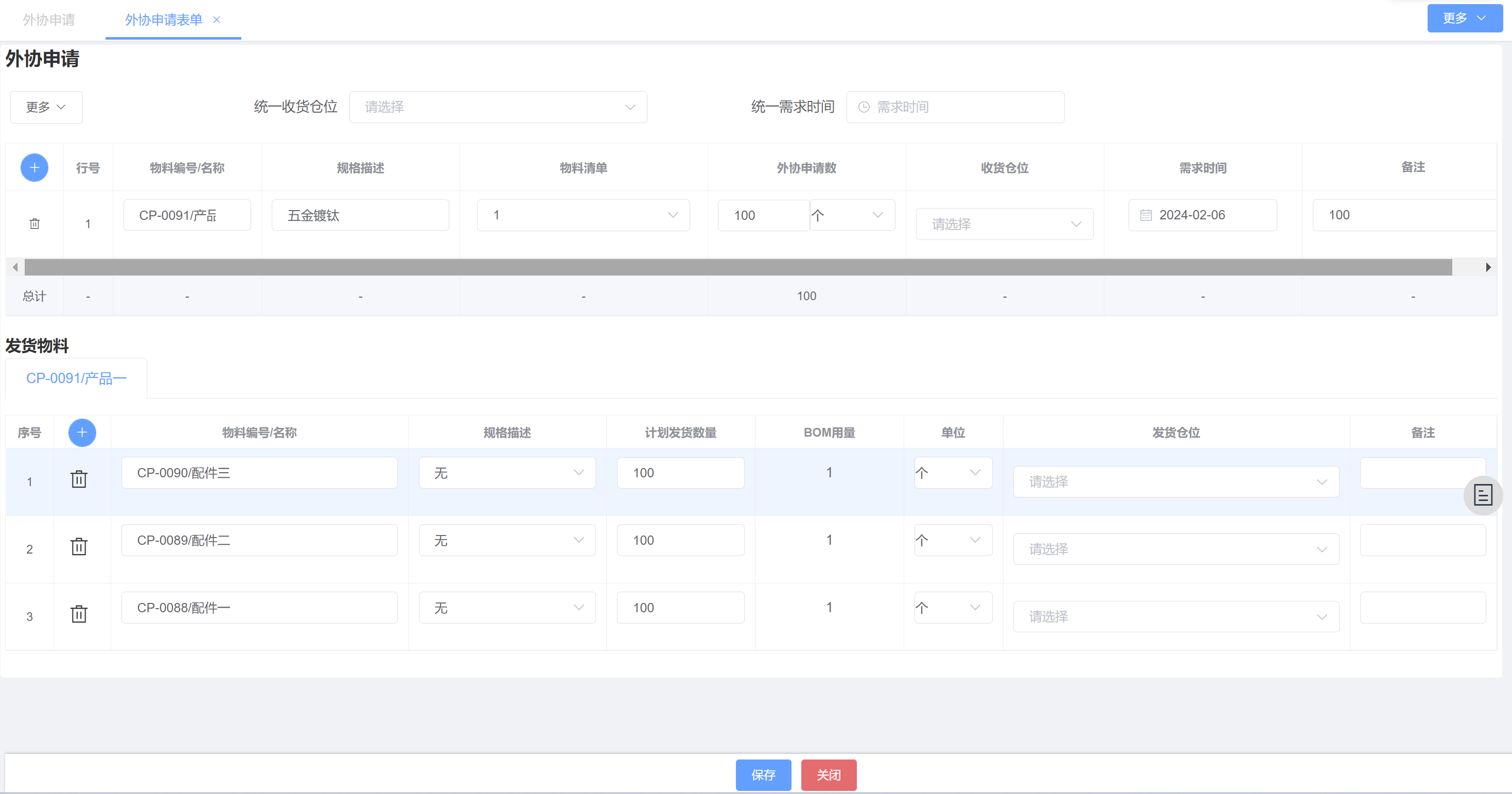Image resolution: width=1512 pixels, height=794 pixels.
Task: Delete the CP-0089/配件二 row
Action: 79,547
